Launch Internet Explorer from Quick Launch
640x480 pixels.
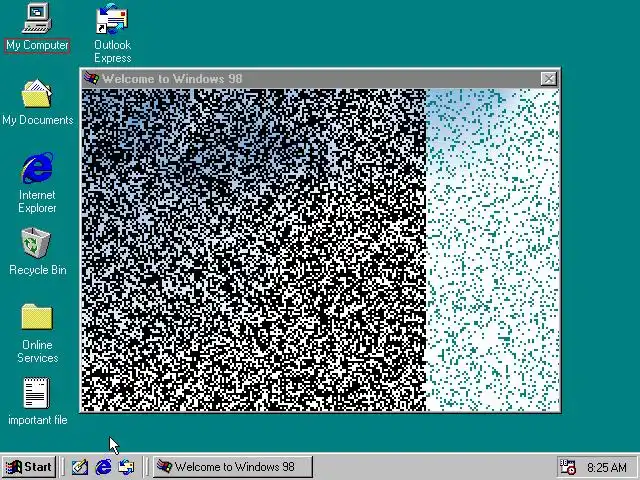103,467
